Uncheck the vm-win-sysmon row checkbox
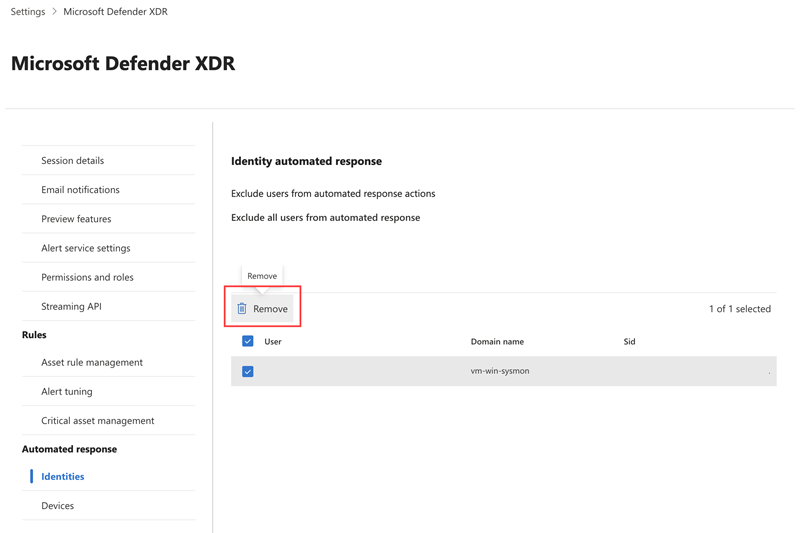Image resolution: width=800 pixels, height=533 pixels. (x=247, y=371)
